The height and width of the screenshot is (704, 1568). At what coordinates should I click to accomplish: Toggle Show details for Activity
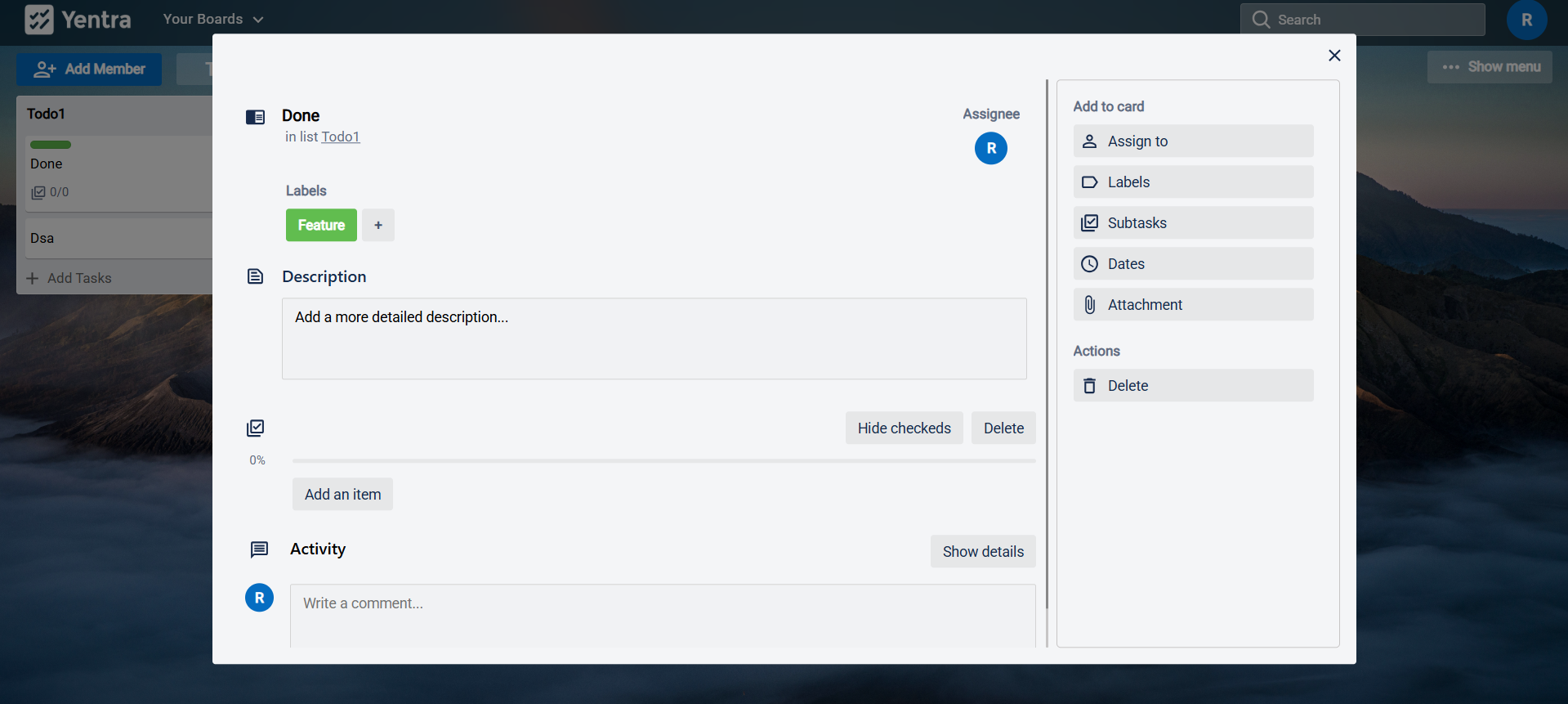tap(982, 552)
